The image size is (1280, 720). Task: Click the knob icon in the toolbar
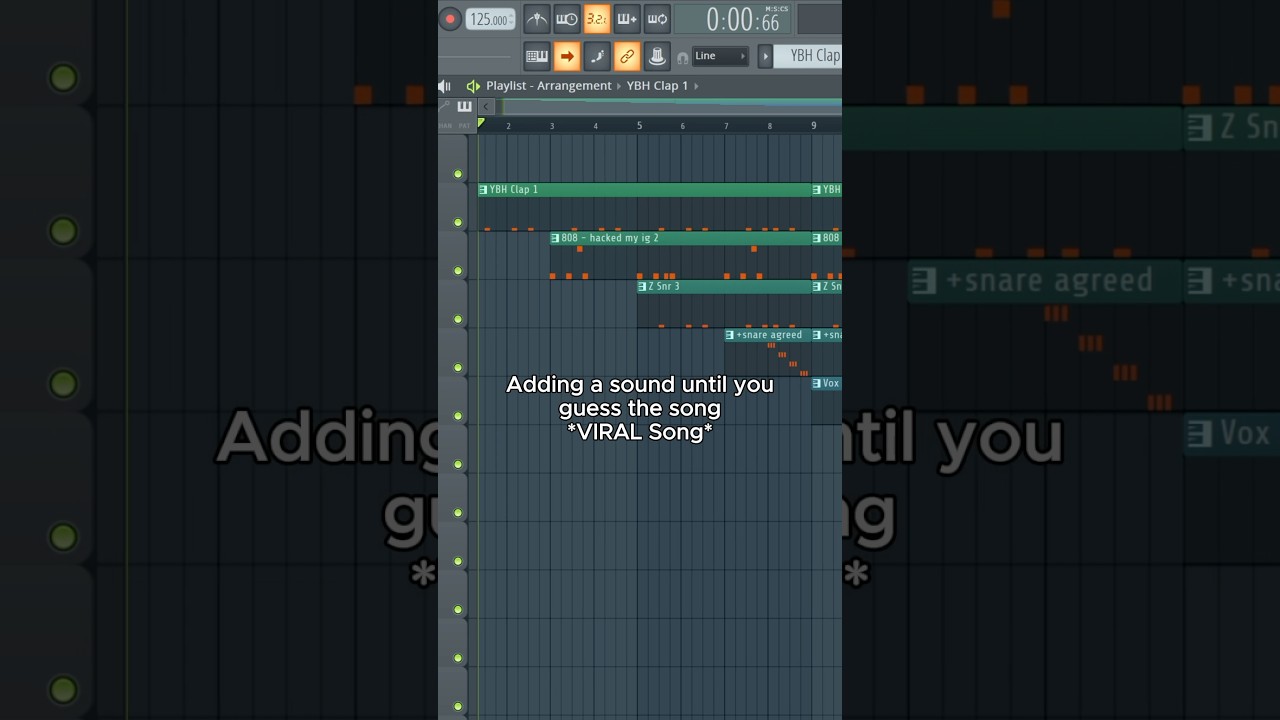pos(657,56)
